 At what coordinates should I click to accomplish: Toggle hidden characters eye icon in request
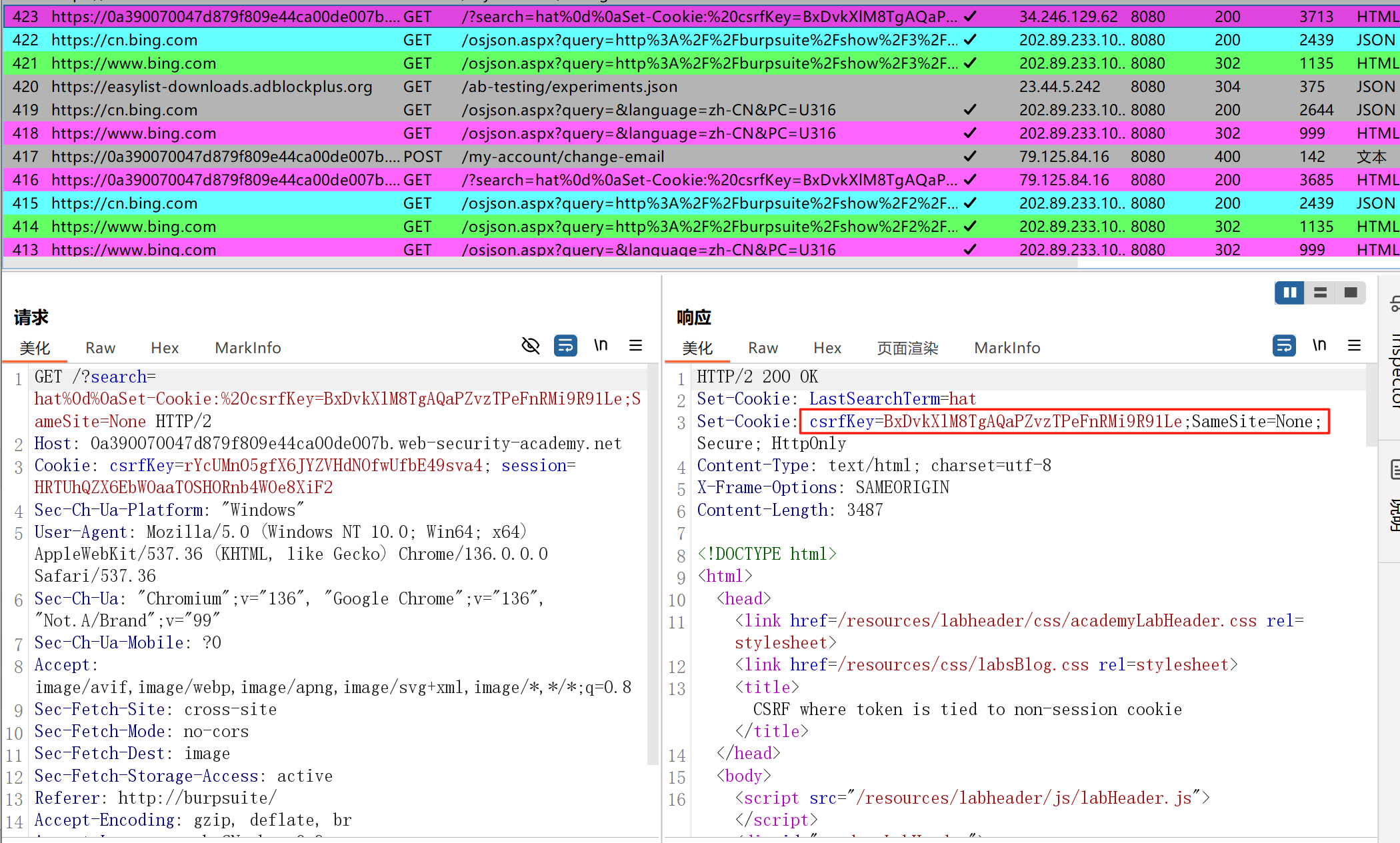(531, 345)
